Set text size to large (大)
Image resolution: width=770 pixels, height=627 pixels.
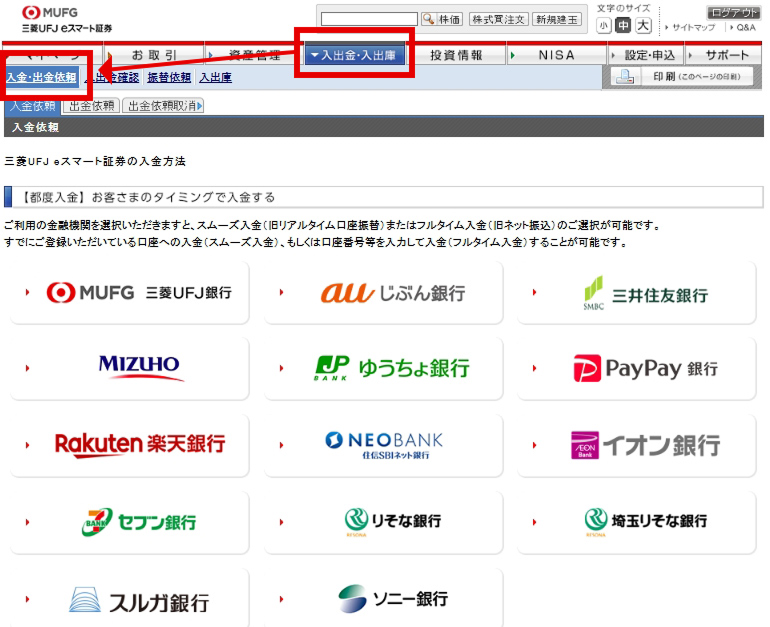click(x=643, y=26)
